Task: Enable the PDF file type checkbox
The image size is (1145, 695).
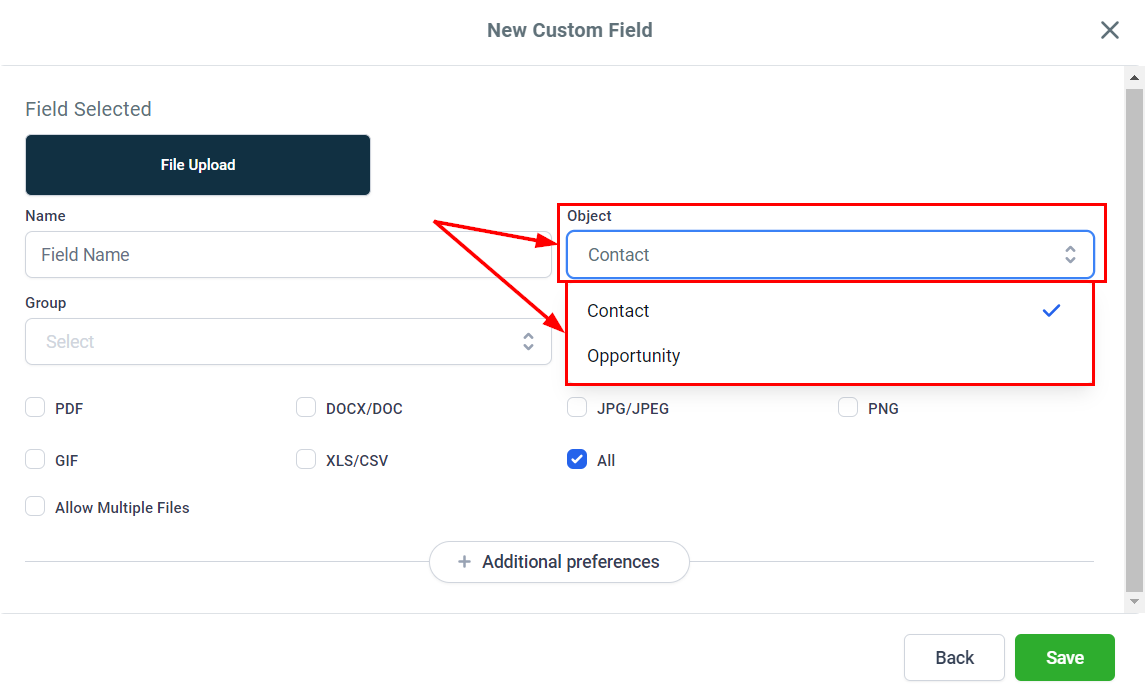Action: [36, 408]
